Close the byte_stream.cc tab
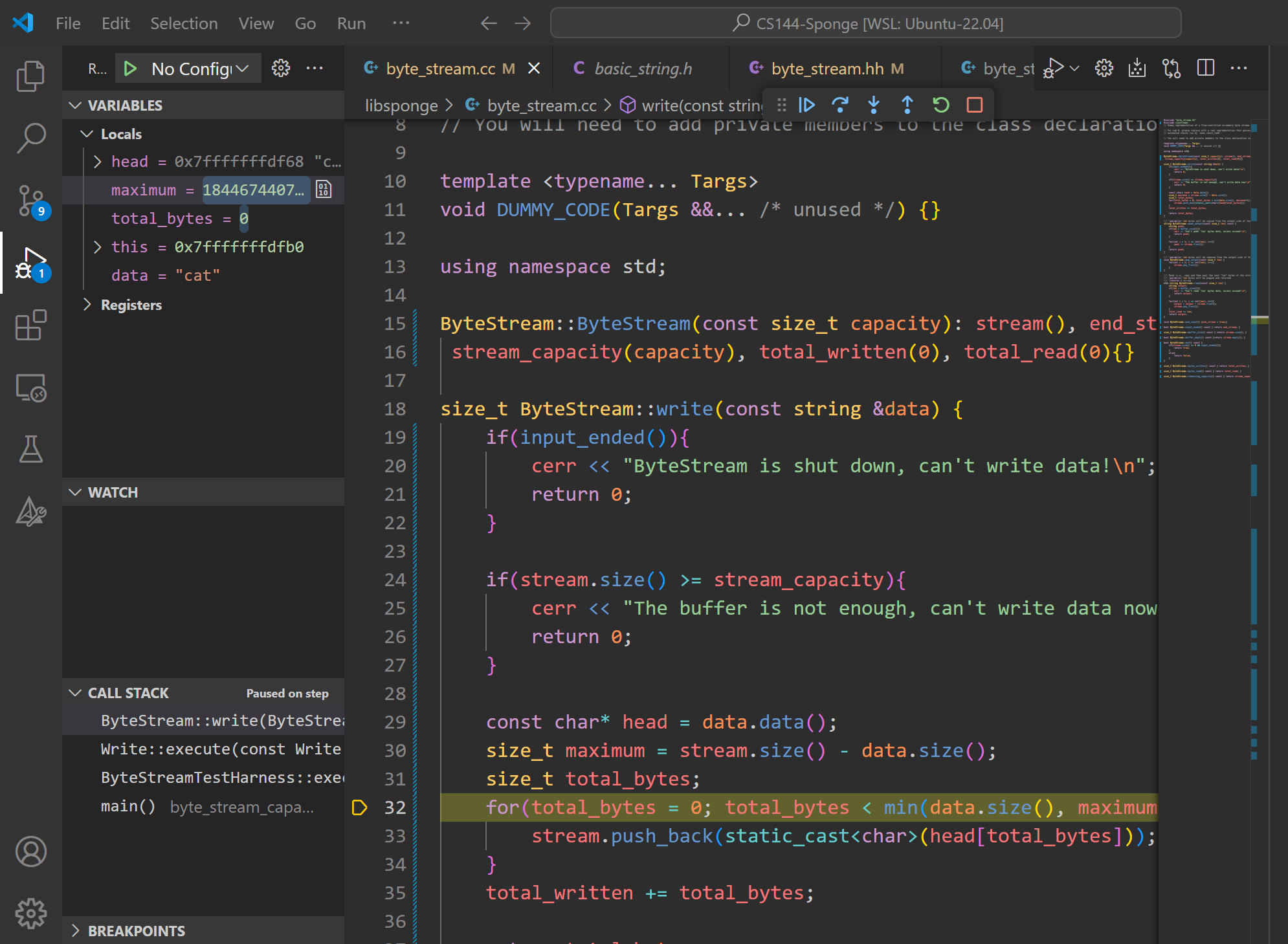 [x=534, y=69]
